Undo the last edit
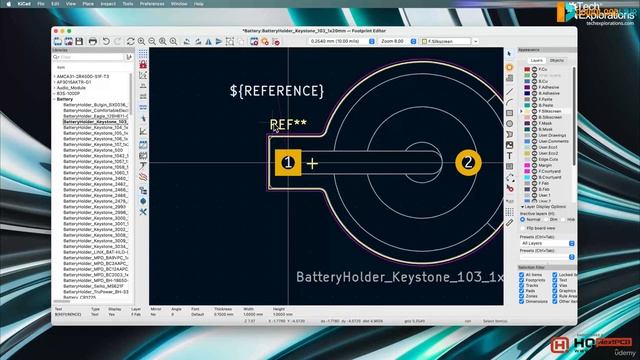This screenshot has width=640, height=360. [x=106, y=41]
